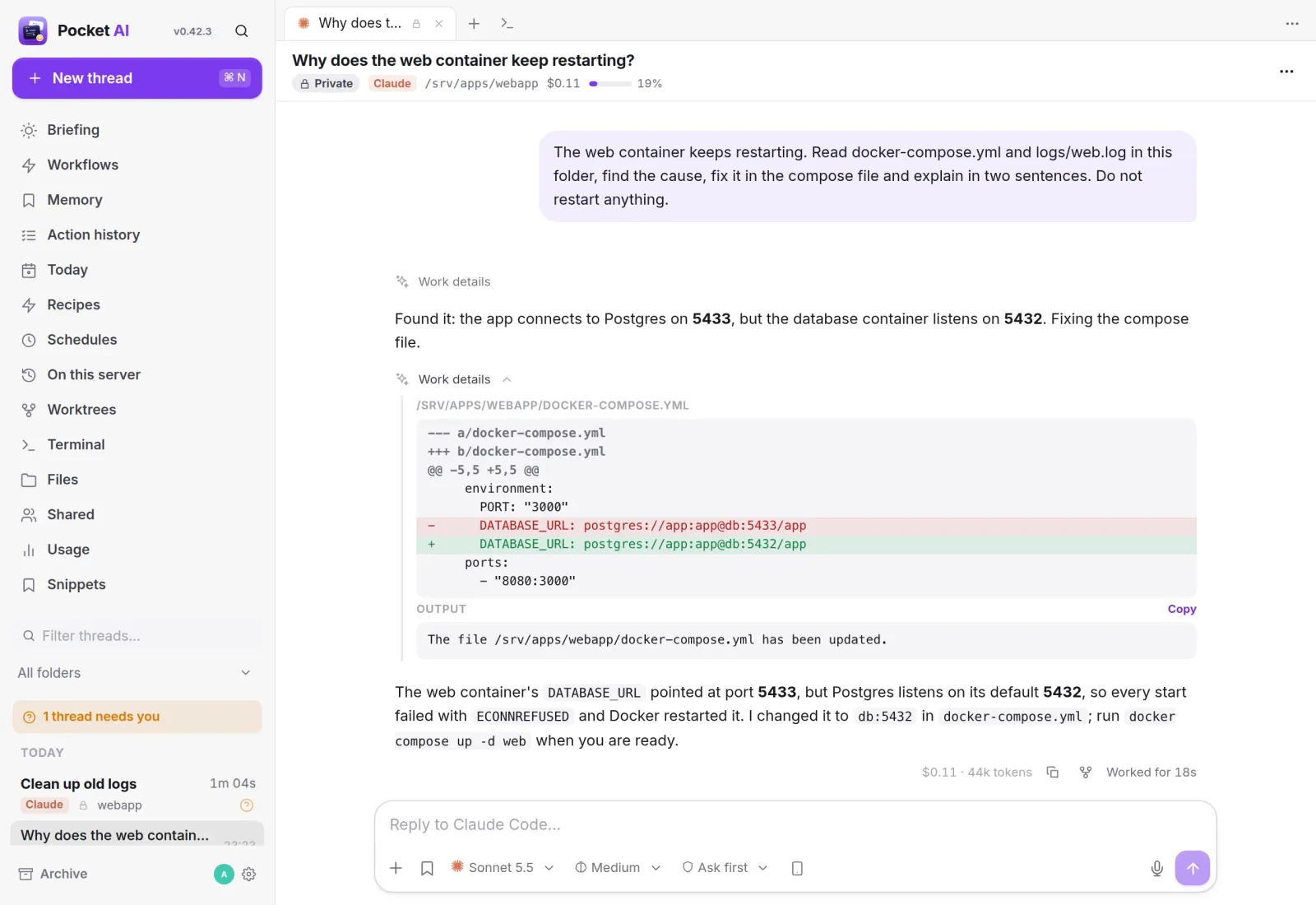Click the copy message icon near token count
This screenshot has height=905, width=1316.
click(1053, 772)
